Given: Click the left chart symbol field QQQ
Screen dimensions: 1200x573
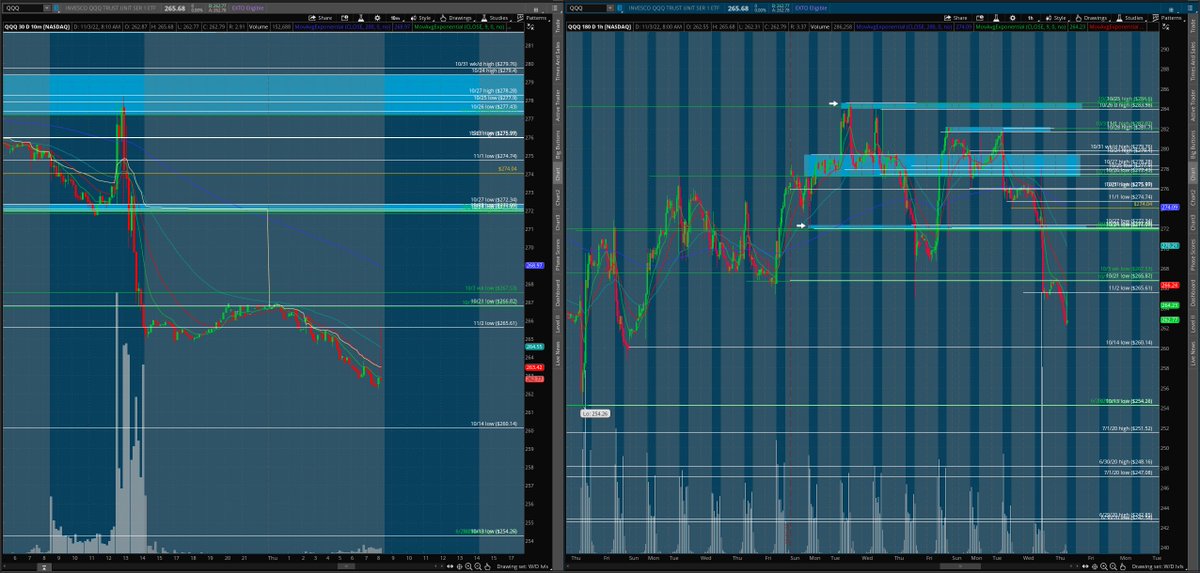Looking at the screenshot, I should pyautogui.click(x=23, y=7).
